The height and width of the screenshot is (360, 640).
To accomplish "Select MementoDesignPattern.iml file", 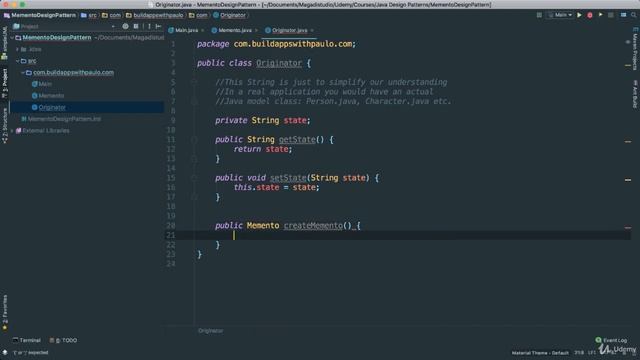I will click(64, 119).
